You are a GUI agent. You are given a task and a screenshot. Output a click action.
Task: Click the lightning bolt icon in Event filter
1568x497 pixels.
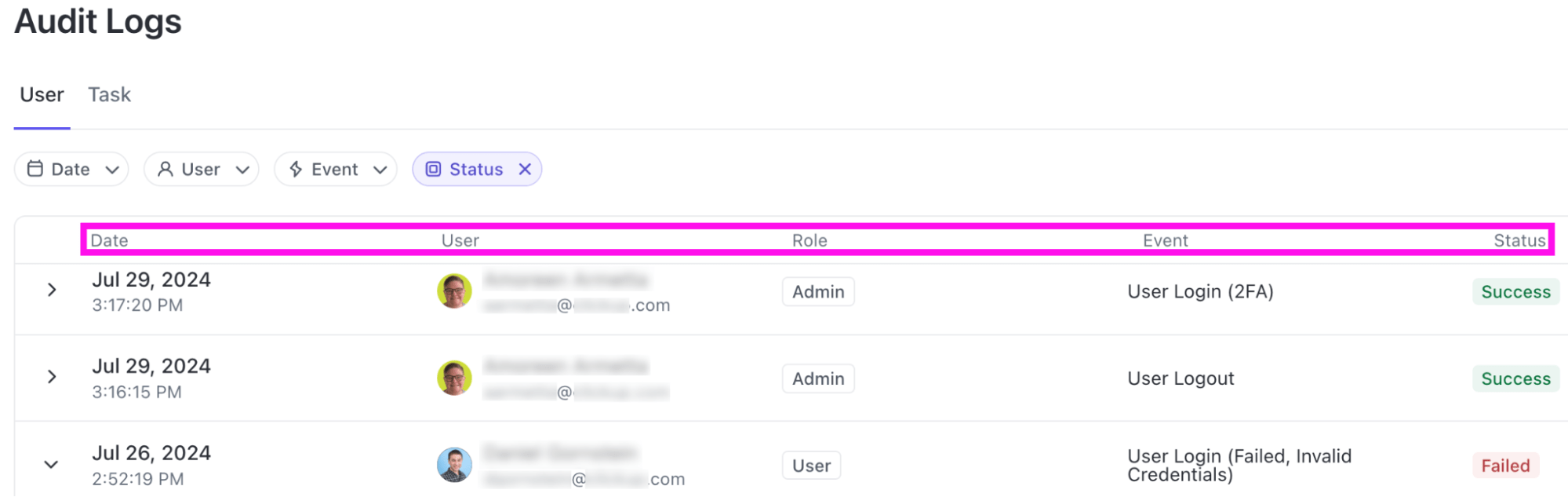pos(296,169)
